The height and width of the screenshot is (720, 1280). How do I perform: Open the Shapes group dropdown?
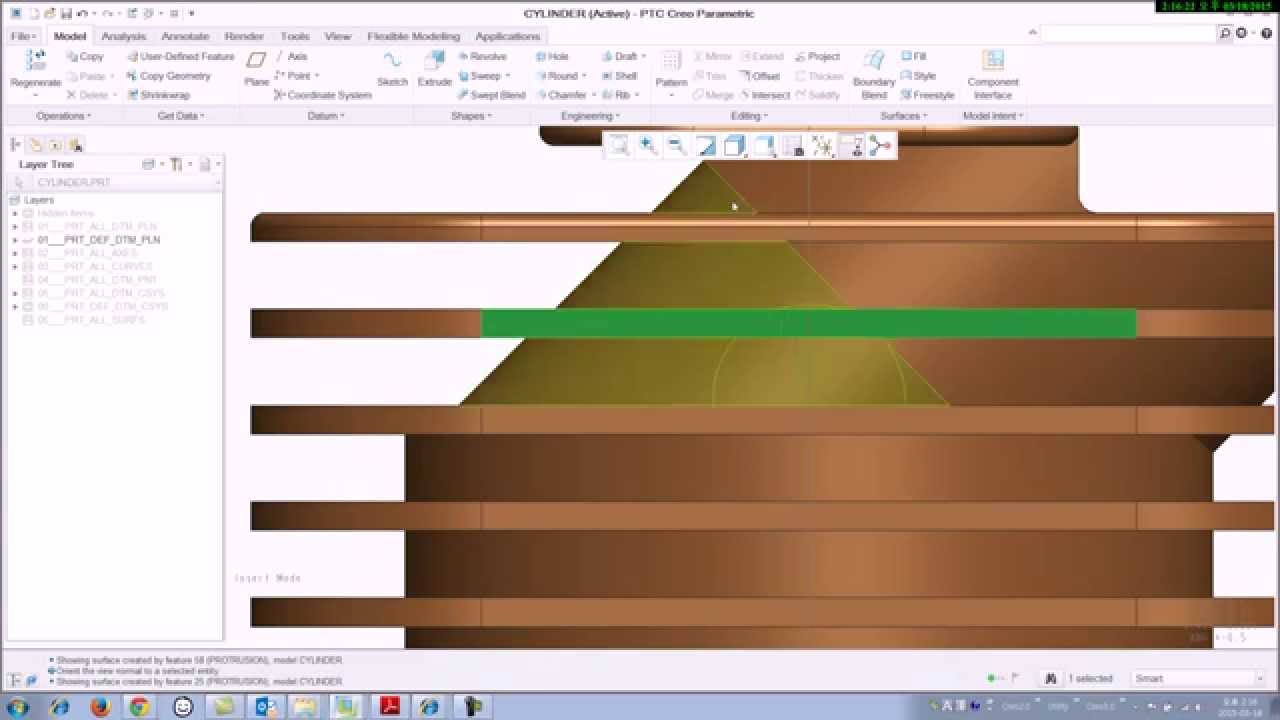click(471, 116)
